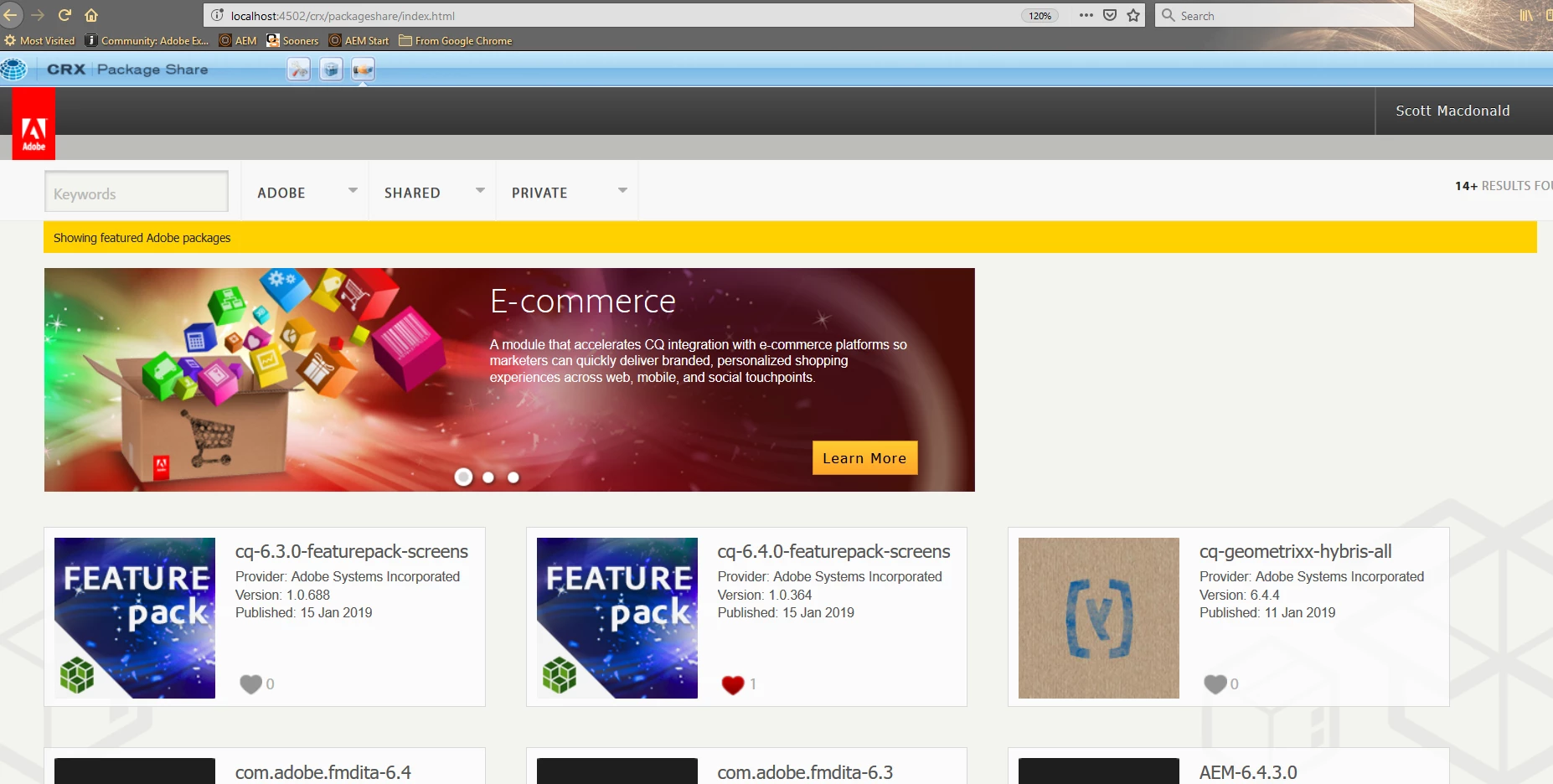The width and height of the screenshot is (1553, 784).
Task: Open the CRX tools wrench toolbar icon
Action: click(x=299, y=70)
